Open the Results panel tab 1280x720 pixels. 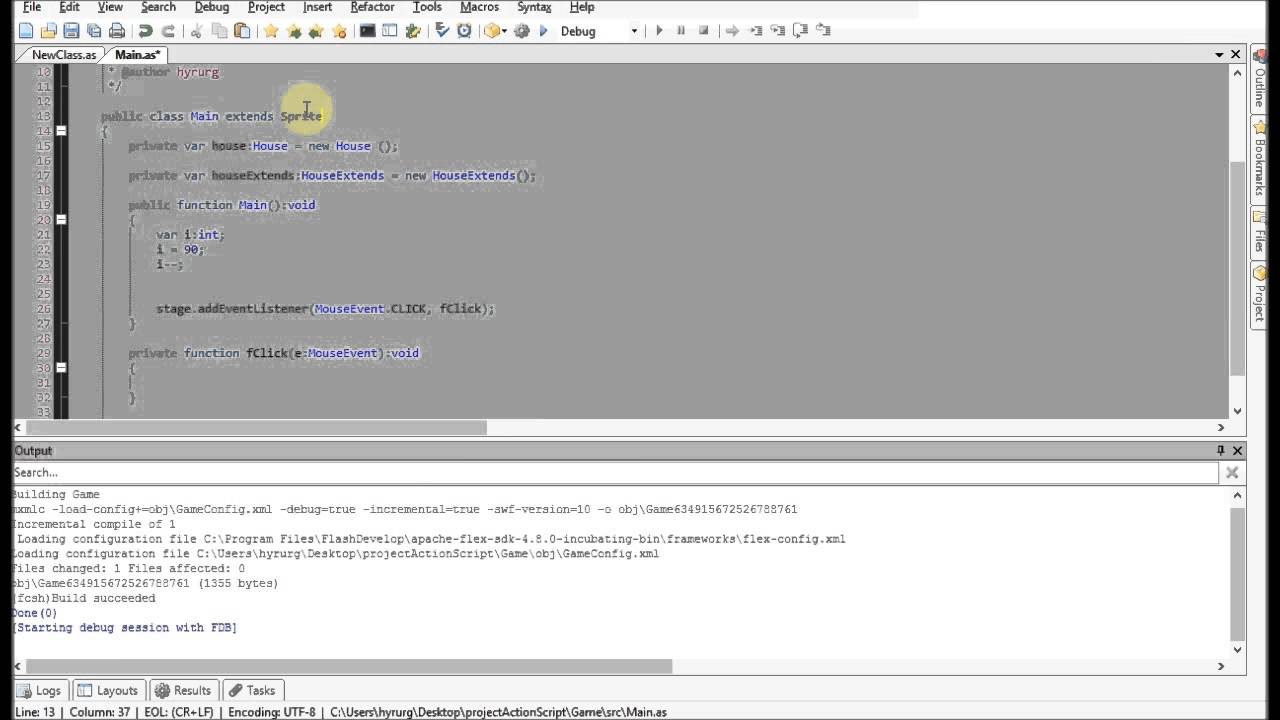(184, 690)
